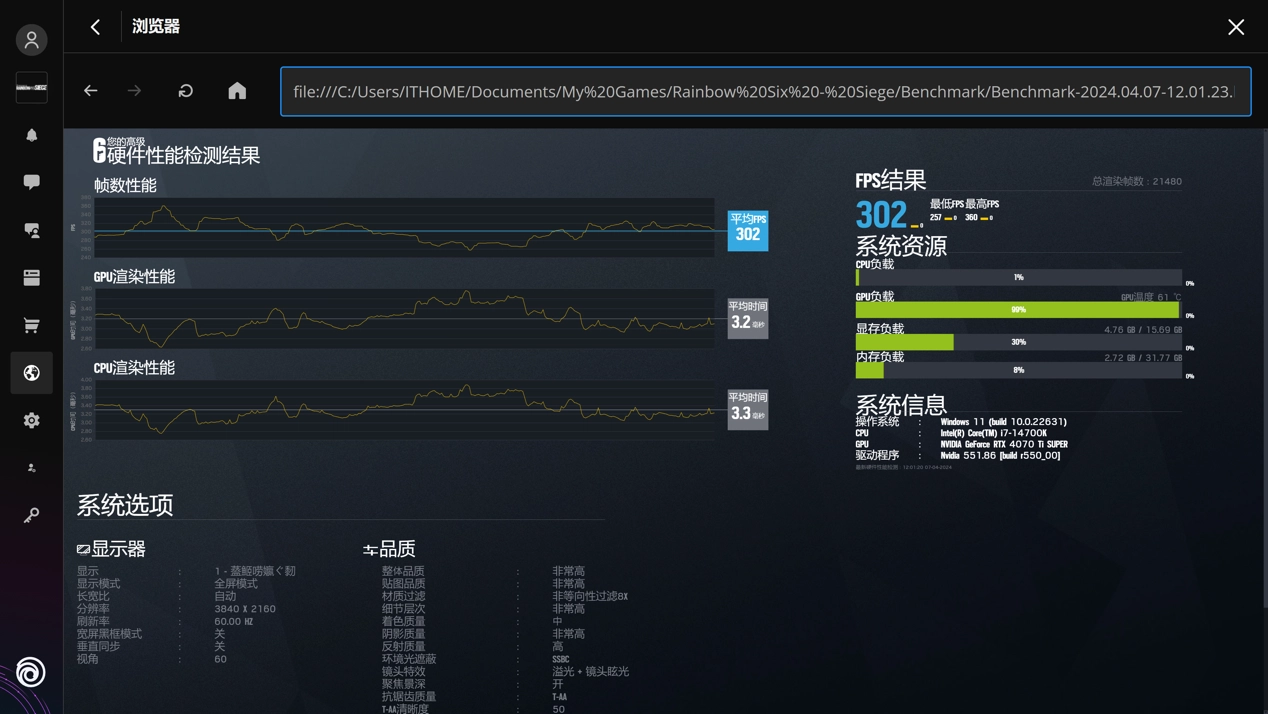Open the news card icon in sidebar
The width and height of the screenshot is (1268, 714).
[x=32, y=278]
